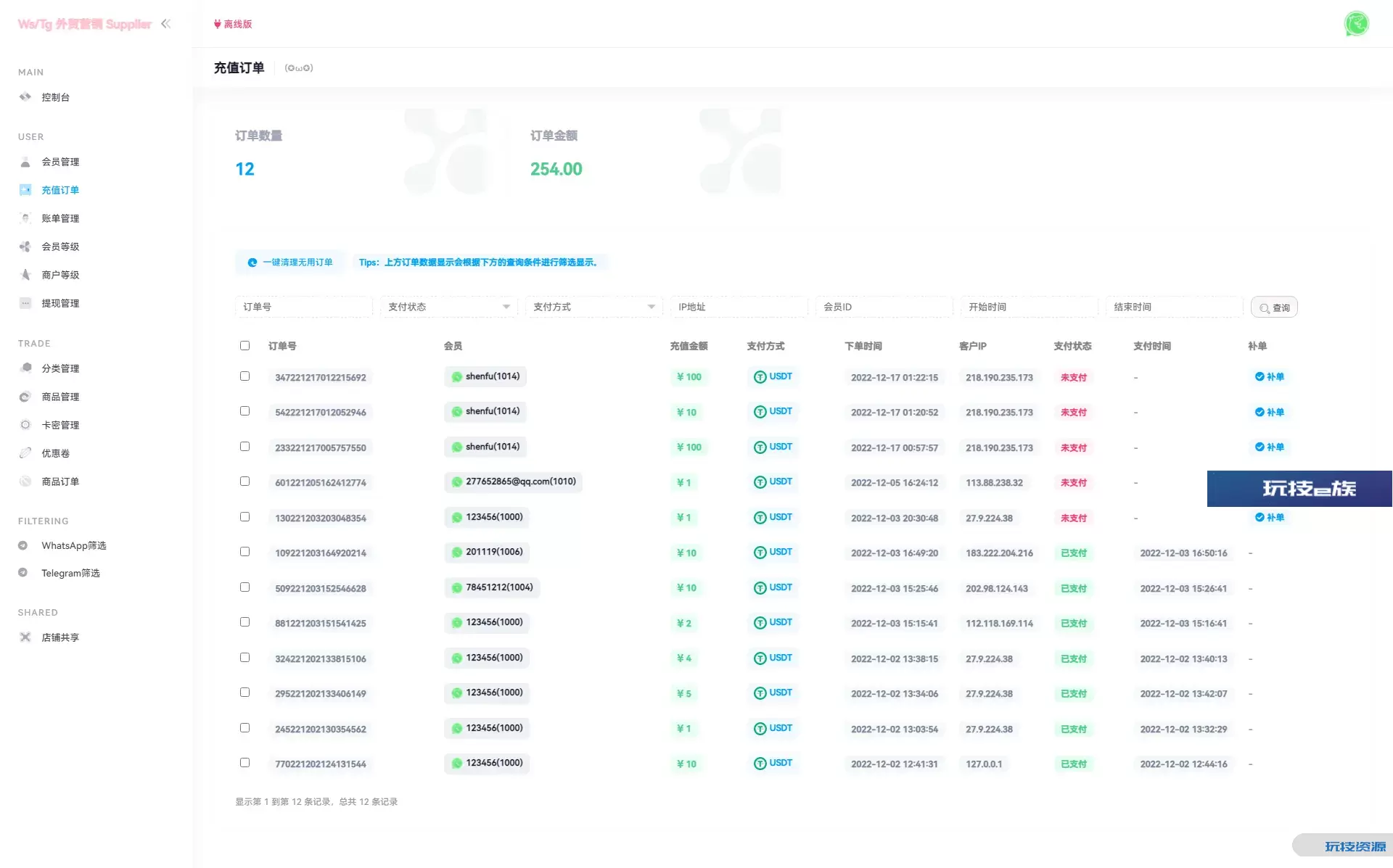The image size is (1393, 868).
Task: Click the 商品订单 sidebar icon
Action: click(x=25, y=481)
